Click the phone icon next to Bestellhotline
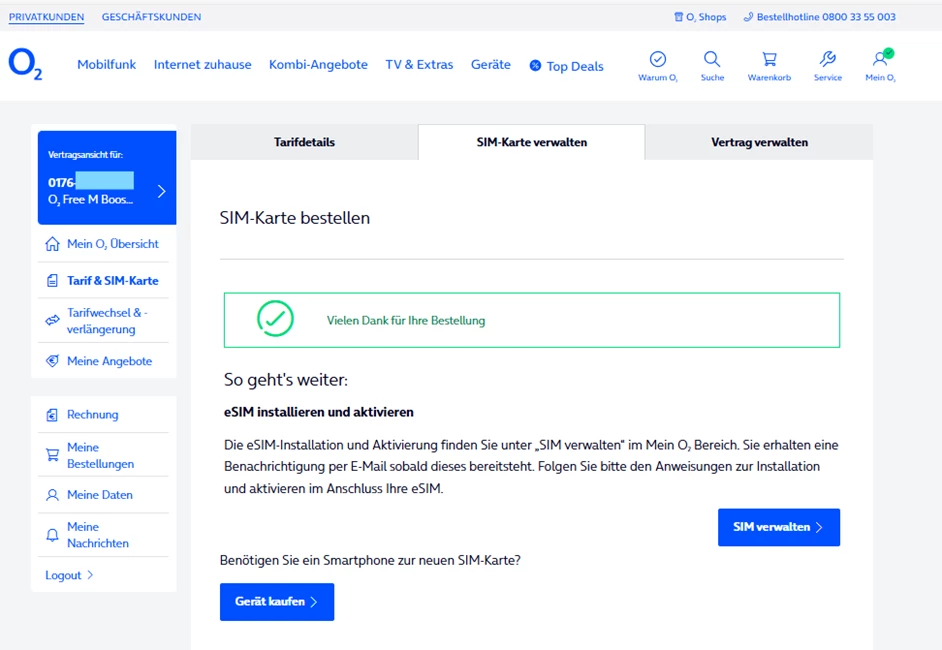Image resolution: width=942 pixels, height=650 pixels. pyautogui.click(x=748, y=17)
